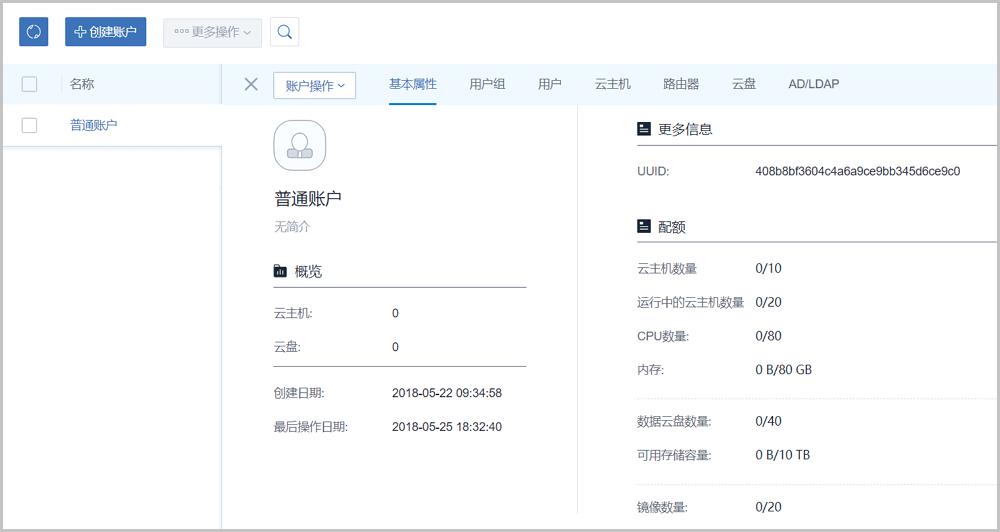Open the 云主机 tab
The width and height of the screenshot is (1000, 532).
pyautogui.click(x=612, y=84)
